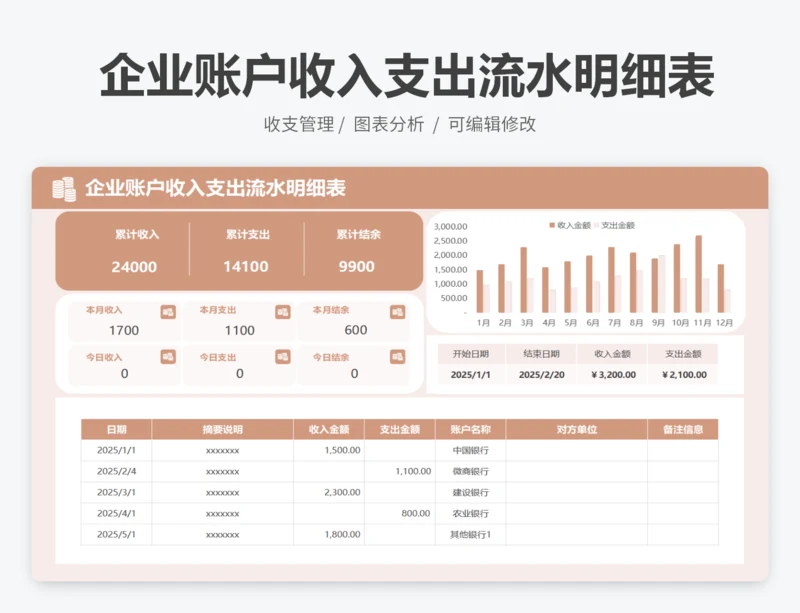Image resolution: width=800 pixels, height=613 pixels.
Task: Select the ¥3,200.00 income total cell
Action: click(x=612, y=375)
